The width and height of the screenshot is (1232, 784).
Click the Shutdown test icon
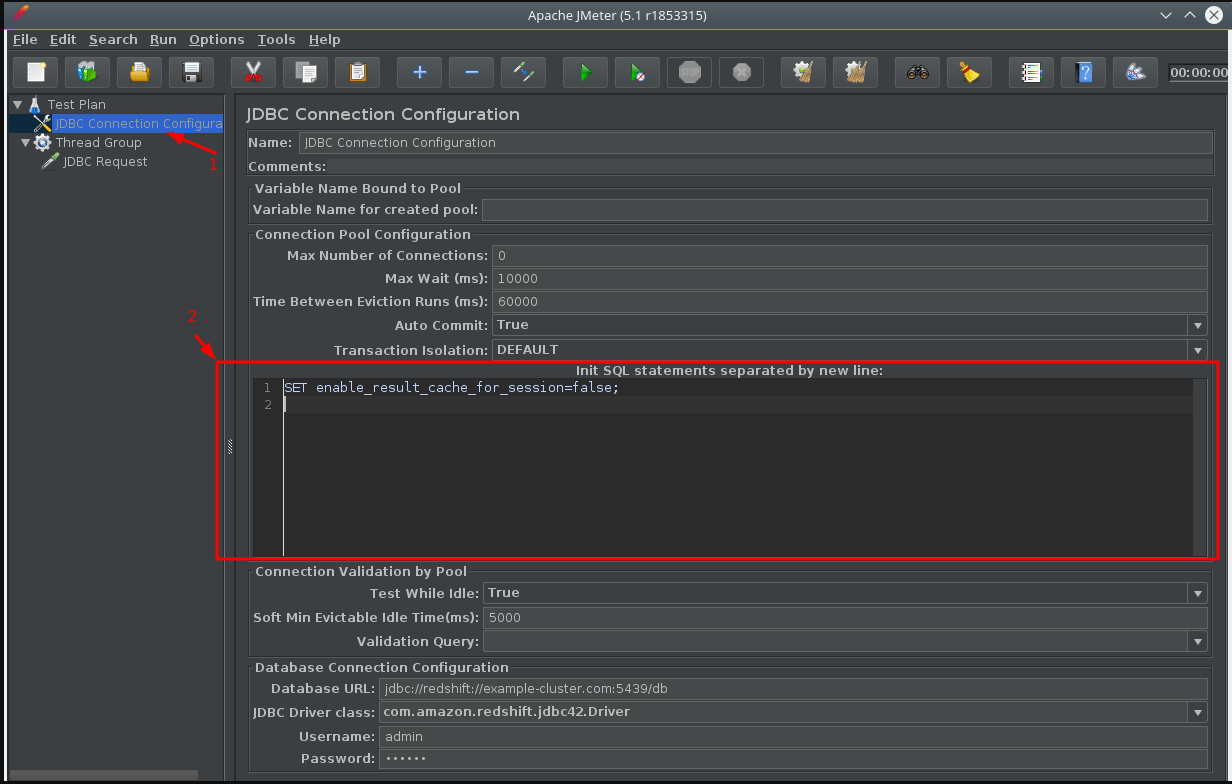coord(741,72)
